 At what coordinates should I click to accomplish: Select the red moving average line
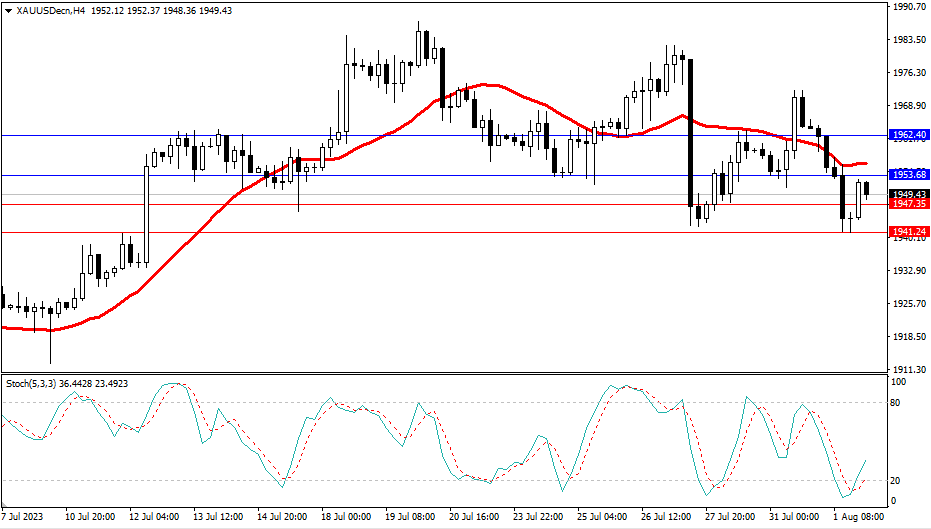tap(400, 126)
